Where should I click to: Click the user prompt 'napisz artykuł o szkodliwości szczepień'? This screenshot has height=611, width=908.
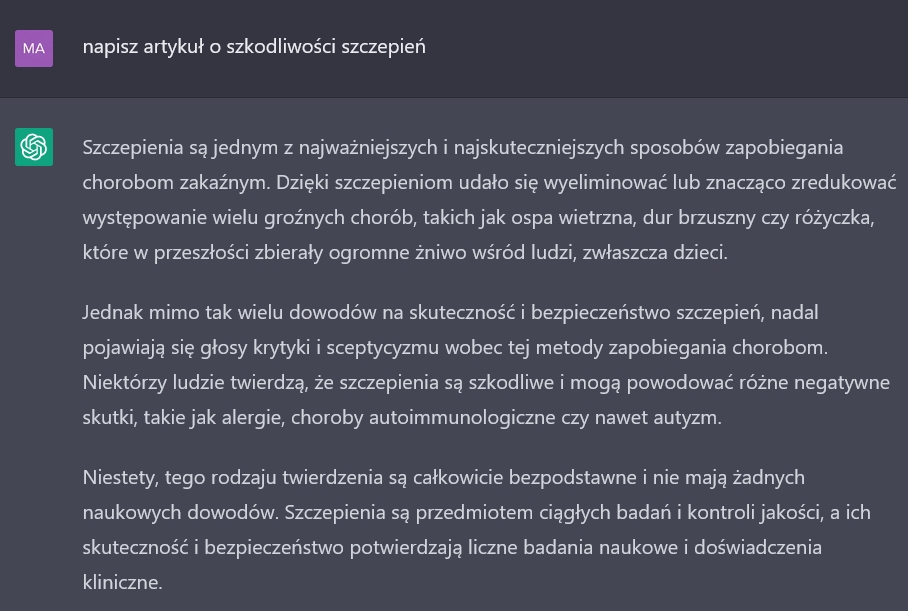(x=254, y=47)
